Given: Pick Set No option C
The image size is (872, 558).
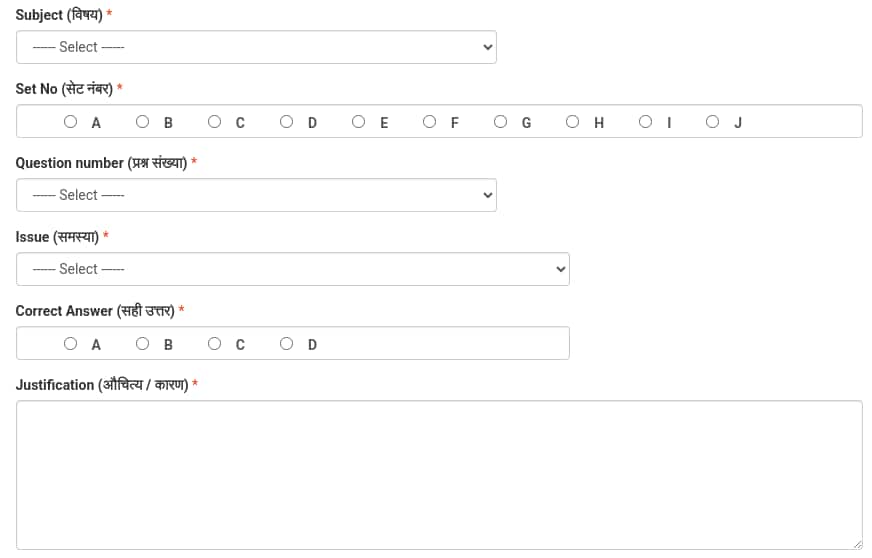Looking at the screenshot, I should (x=214, y=122).
